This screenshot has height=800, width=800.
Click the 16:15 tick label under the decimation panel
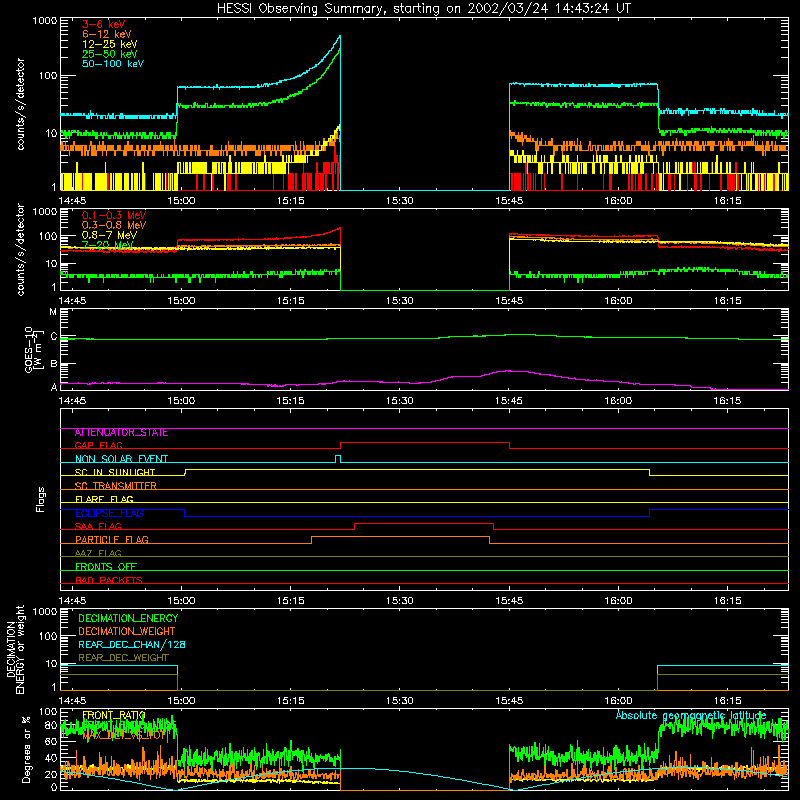728,701
